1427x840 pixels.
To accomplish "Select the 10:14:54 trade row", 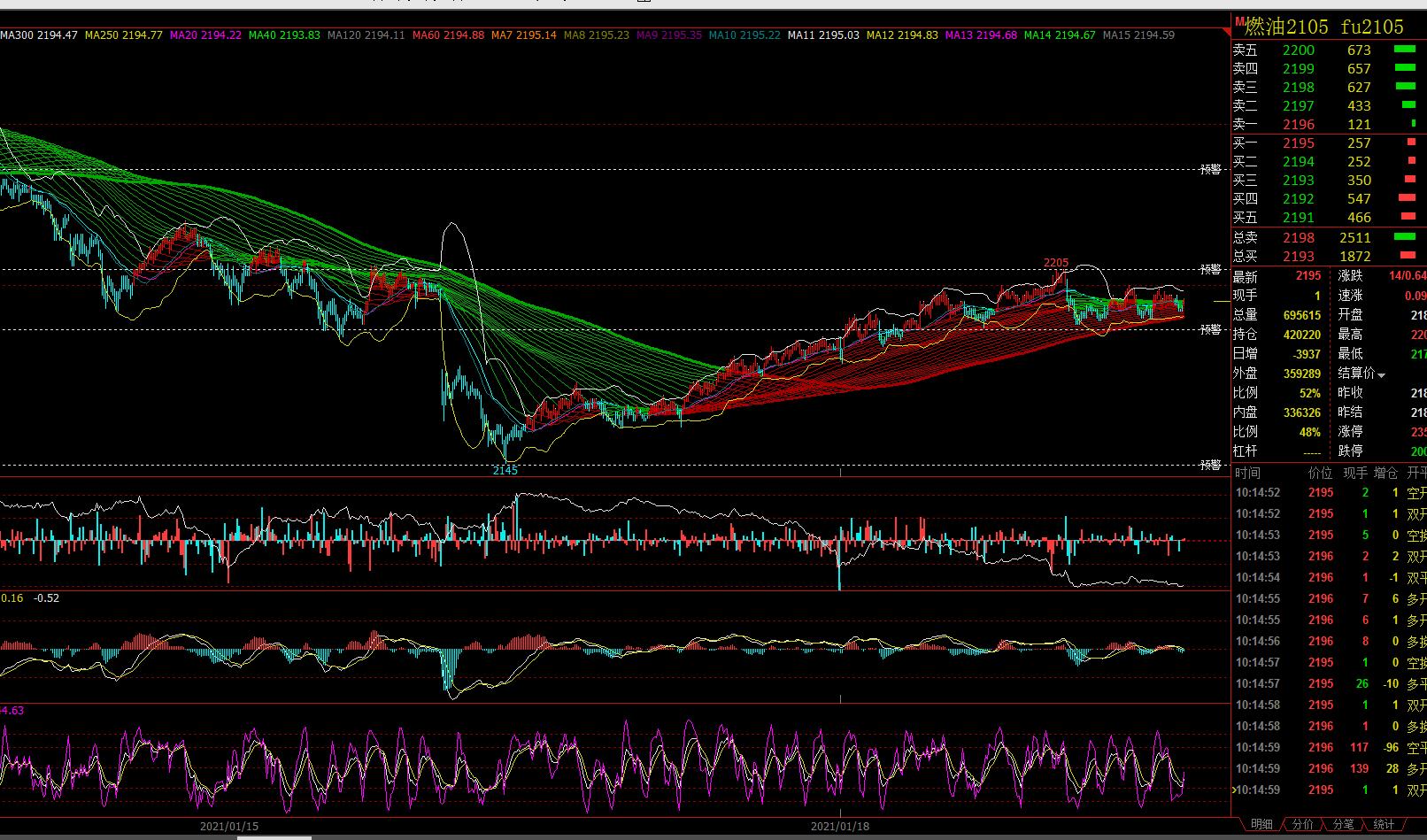I will (x=1330, y=578).
